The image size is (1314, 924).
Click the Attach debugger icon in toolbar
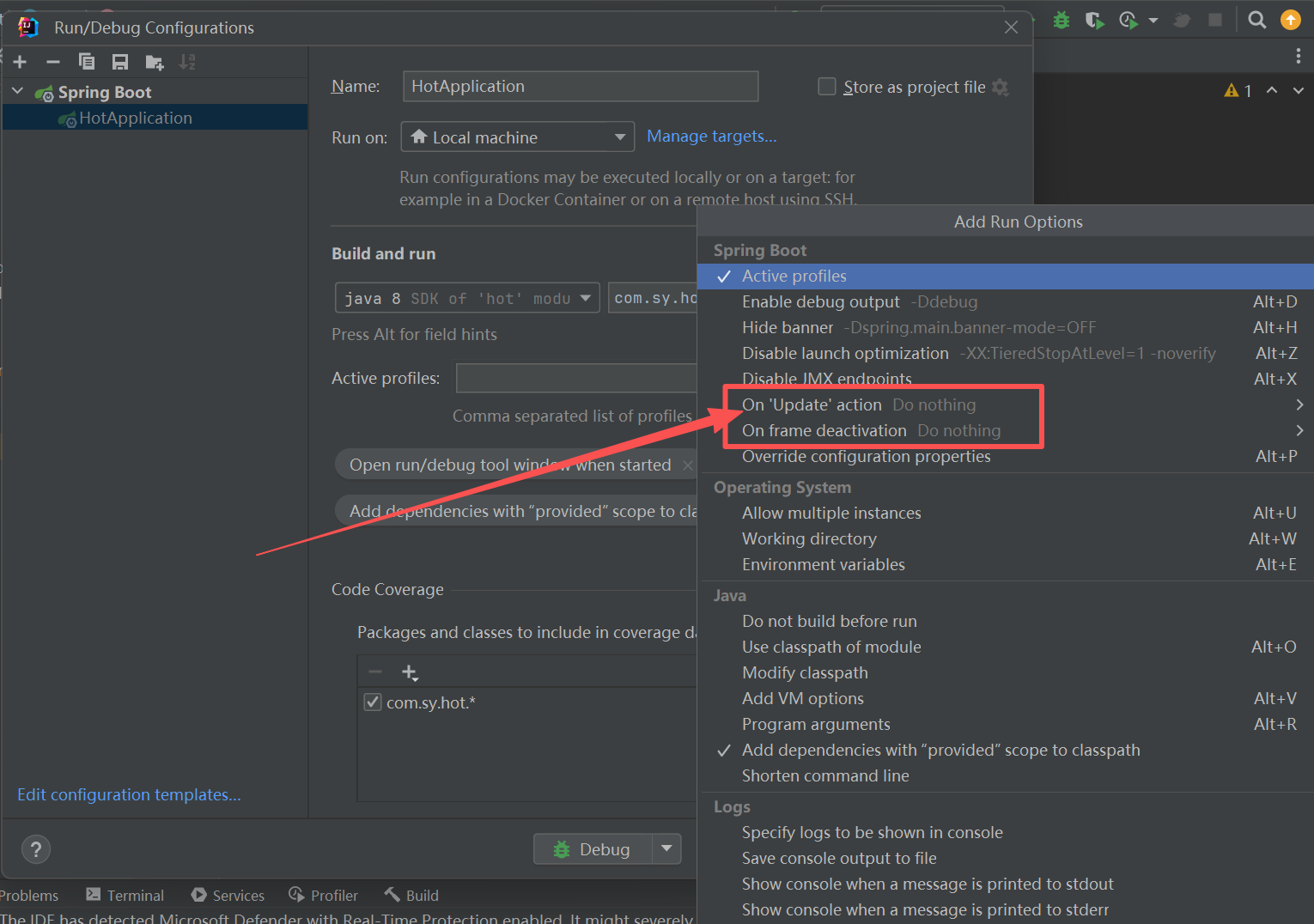pos(1182,20)
